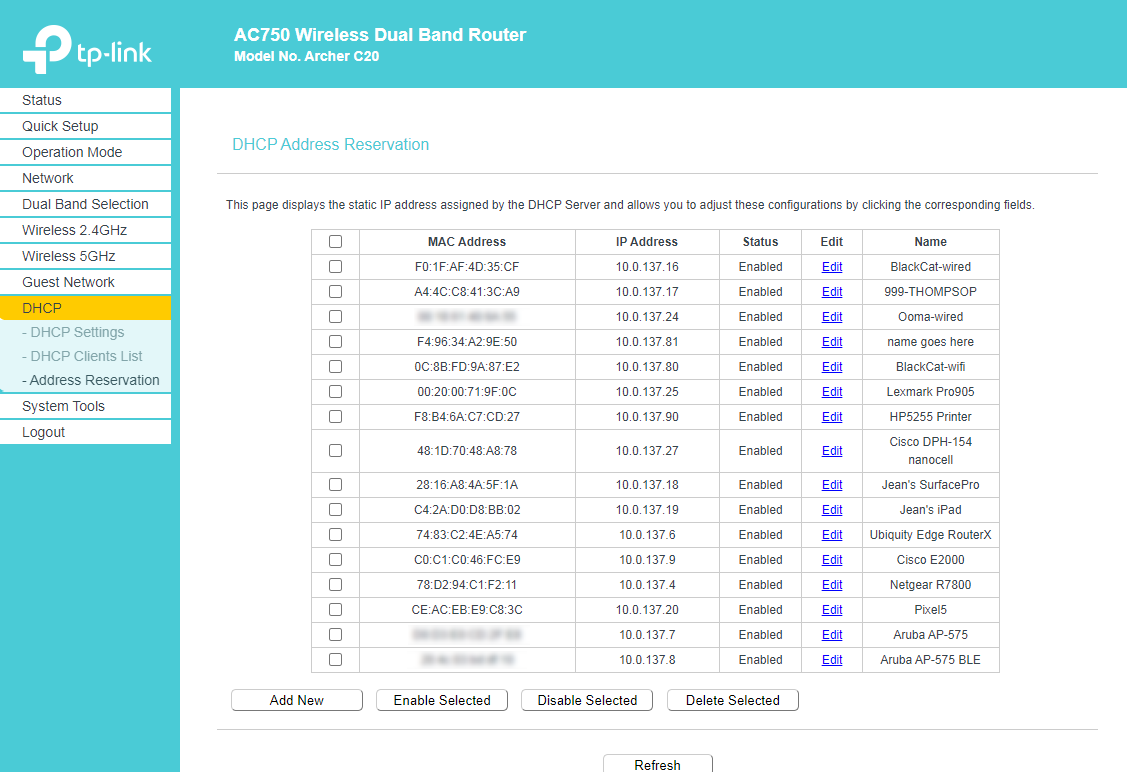Click IP address 10.0.137.17
The width and height of the screenshot is (1127, 772).
pos(647,292)
